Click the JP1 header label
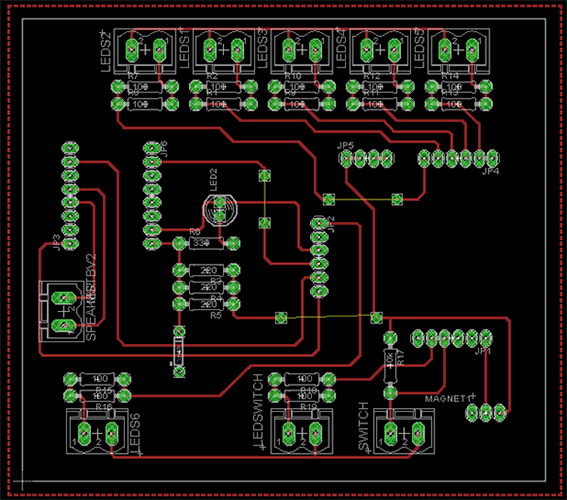This screenshot has height=500, width=567. coord(483,351)
